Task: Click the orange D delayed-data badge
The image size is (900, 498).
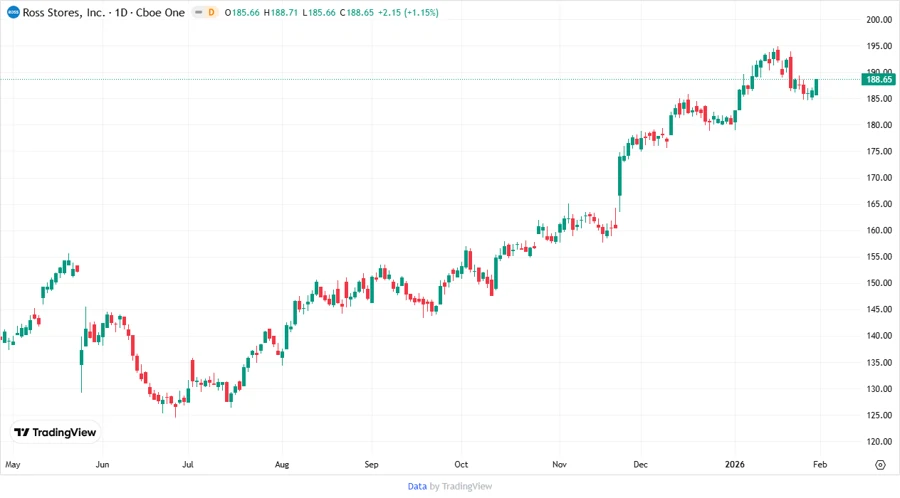Action: coord(211,12)
